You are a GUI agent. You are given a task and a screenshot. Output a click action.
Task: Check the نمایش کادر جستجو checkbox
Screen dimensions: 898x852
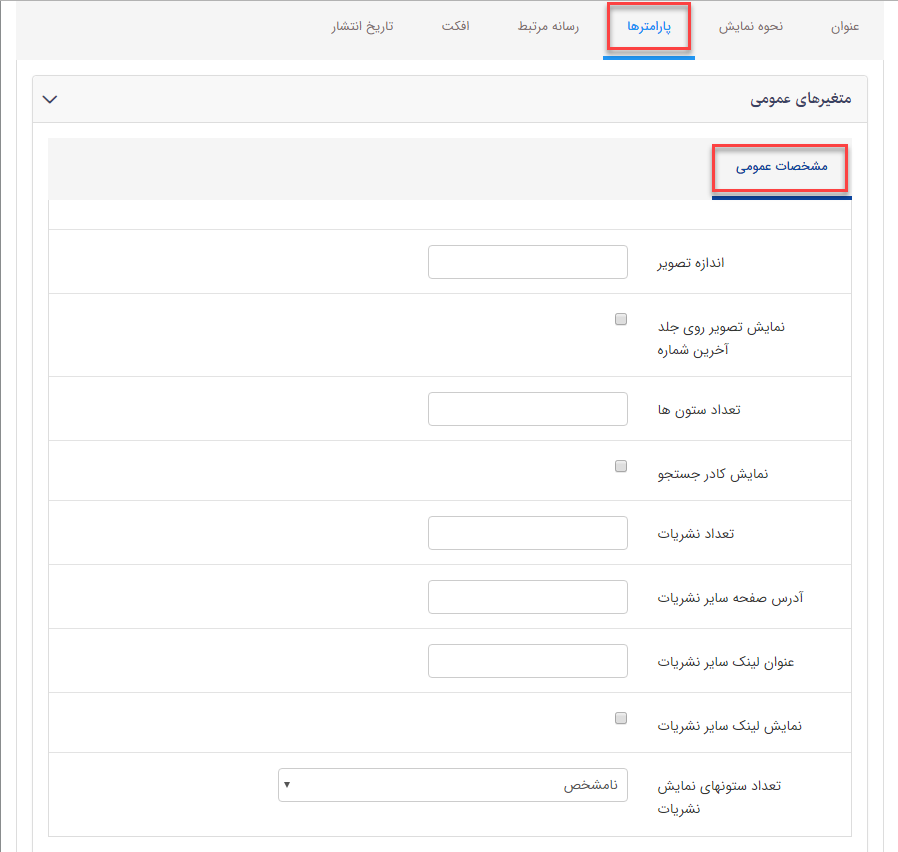click(621, 466)
